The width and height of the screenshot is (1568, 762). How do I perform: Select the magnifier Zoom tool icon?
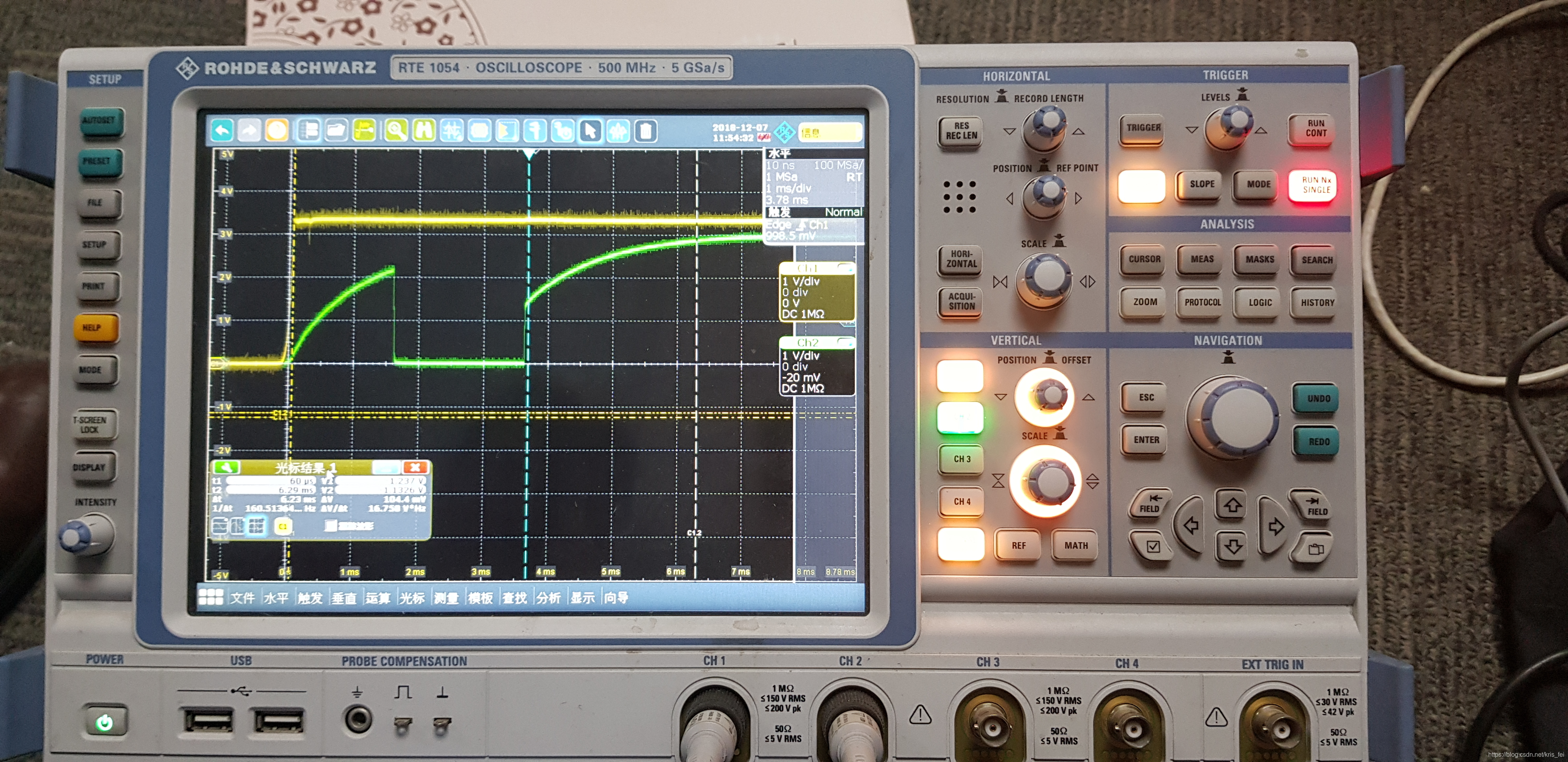tap(396, 130)
